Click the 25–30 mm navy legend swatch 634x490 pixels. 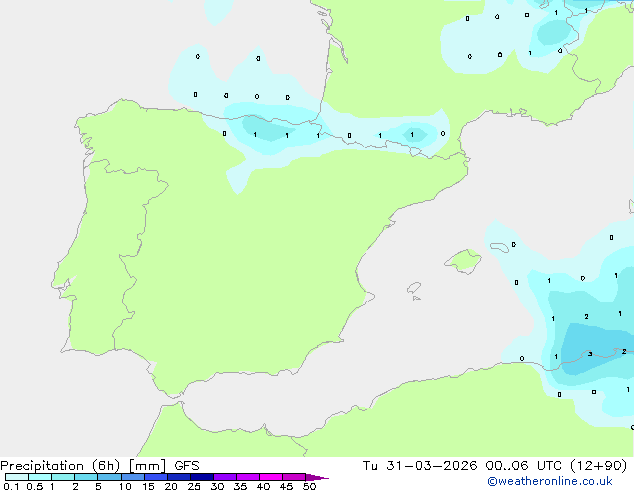click(x=202, y=477)
